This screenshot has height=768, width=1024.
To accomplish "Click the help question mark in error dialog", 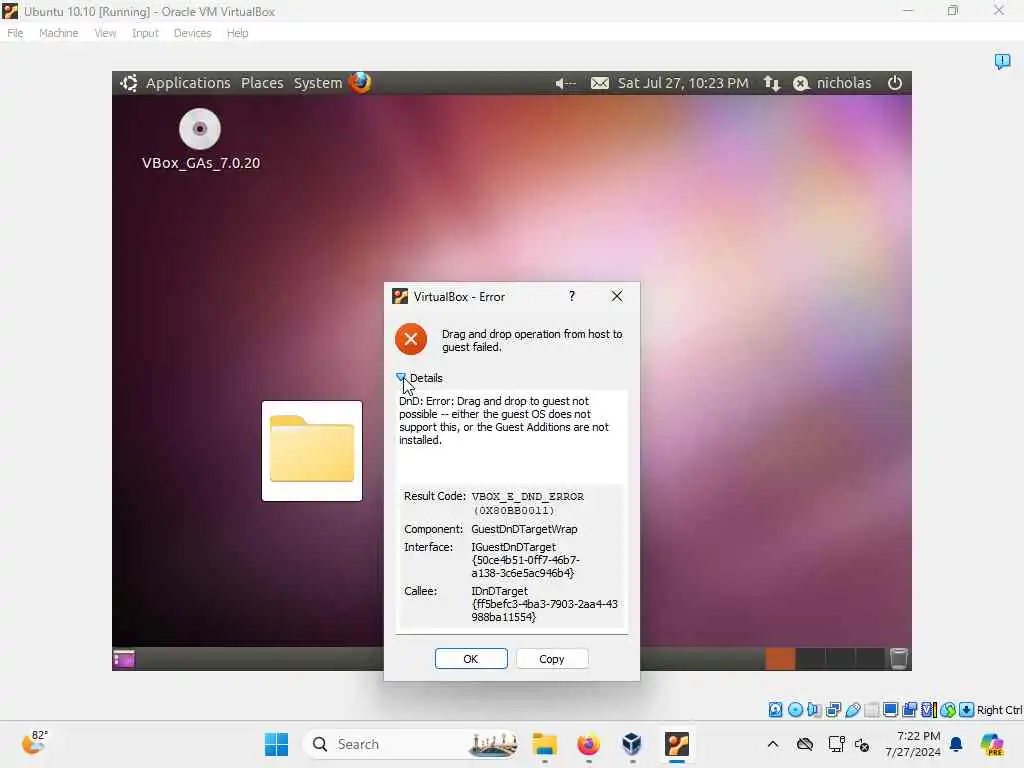I will tap(571, 296).
